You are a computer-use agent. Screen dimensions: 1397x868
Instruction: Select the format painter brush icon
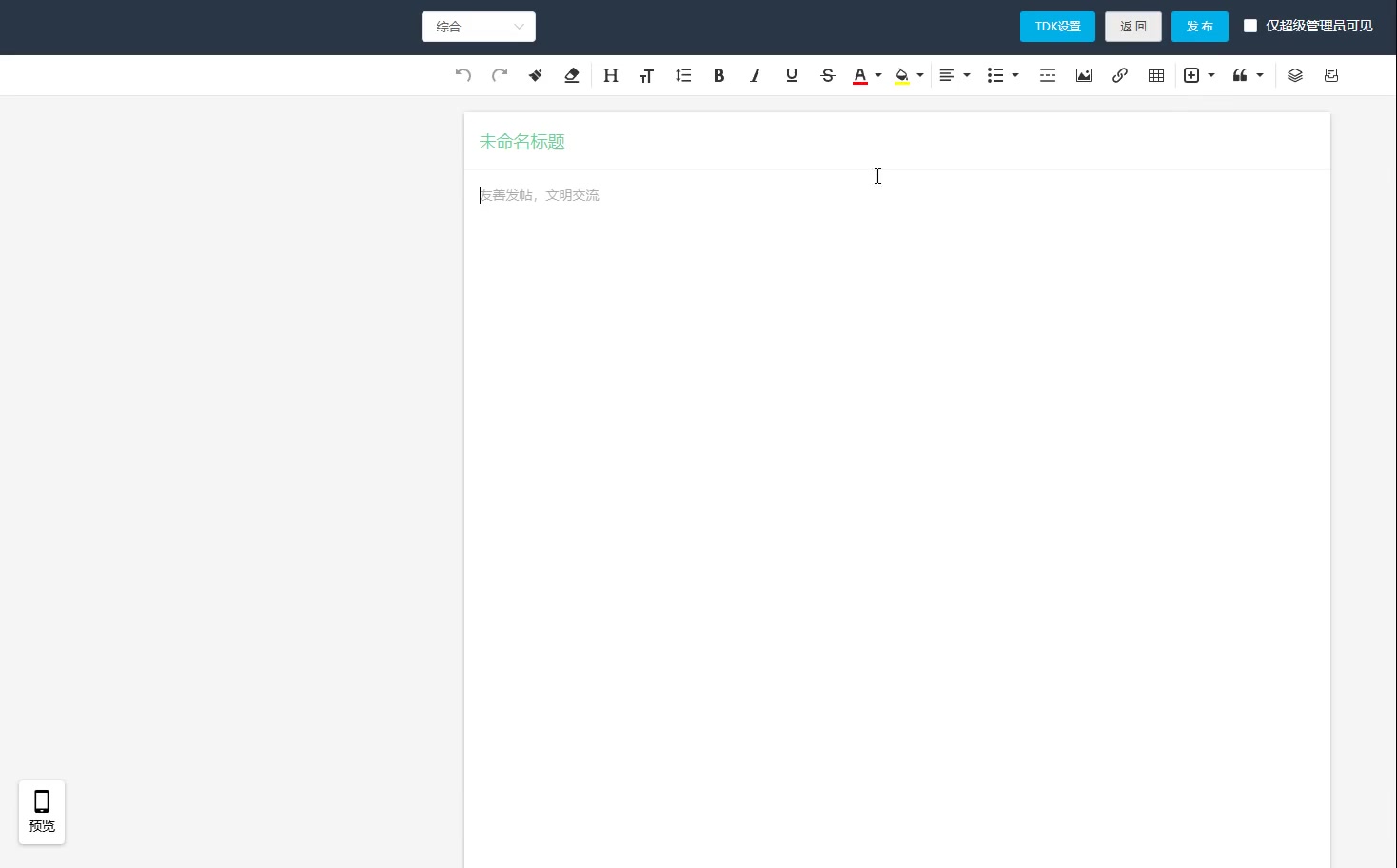(x=536, y=75)
